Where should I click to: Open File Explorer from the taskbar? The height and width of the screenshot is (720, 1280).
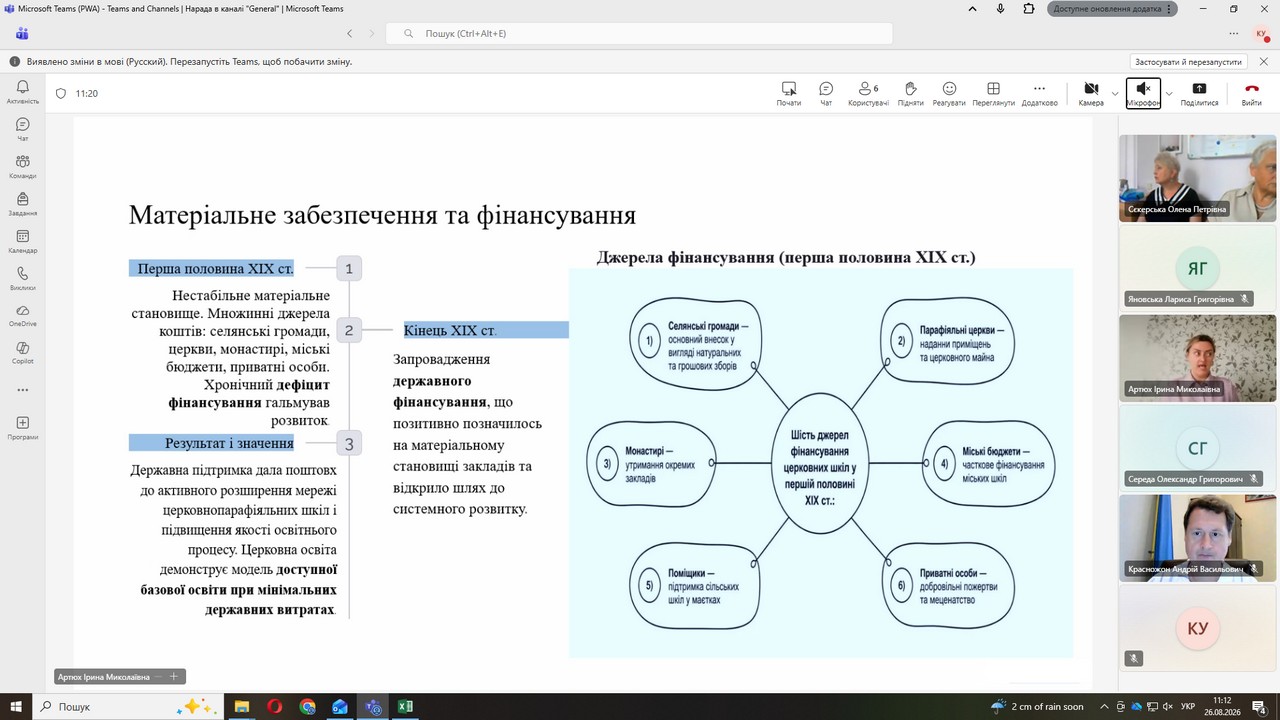tap(242, 706)
